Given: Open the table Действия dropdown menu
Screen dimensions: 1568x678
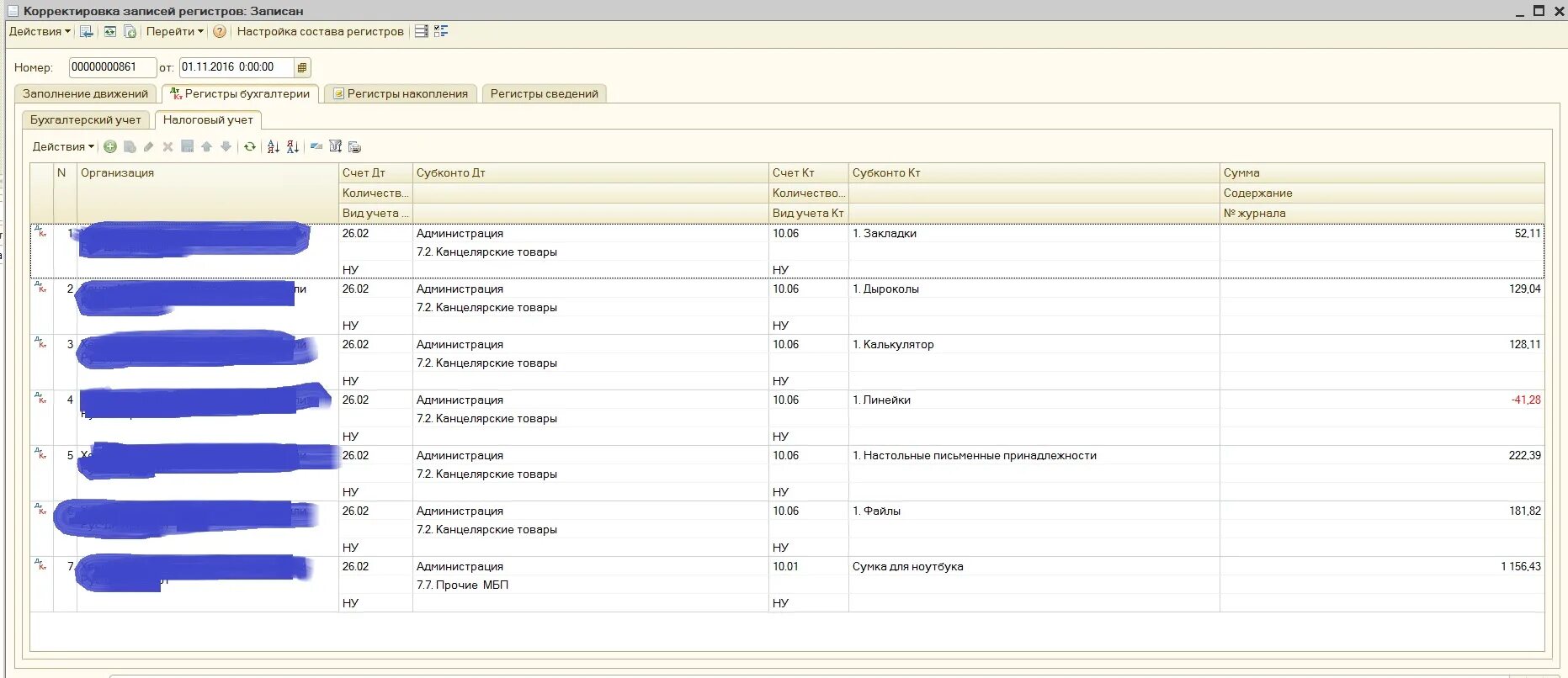Looking at the screenshot, I should click(63, 146).
